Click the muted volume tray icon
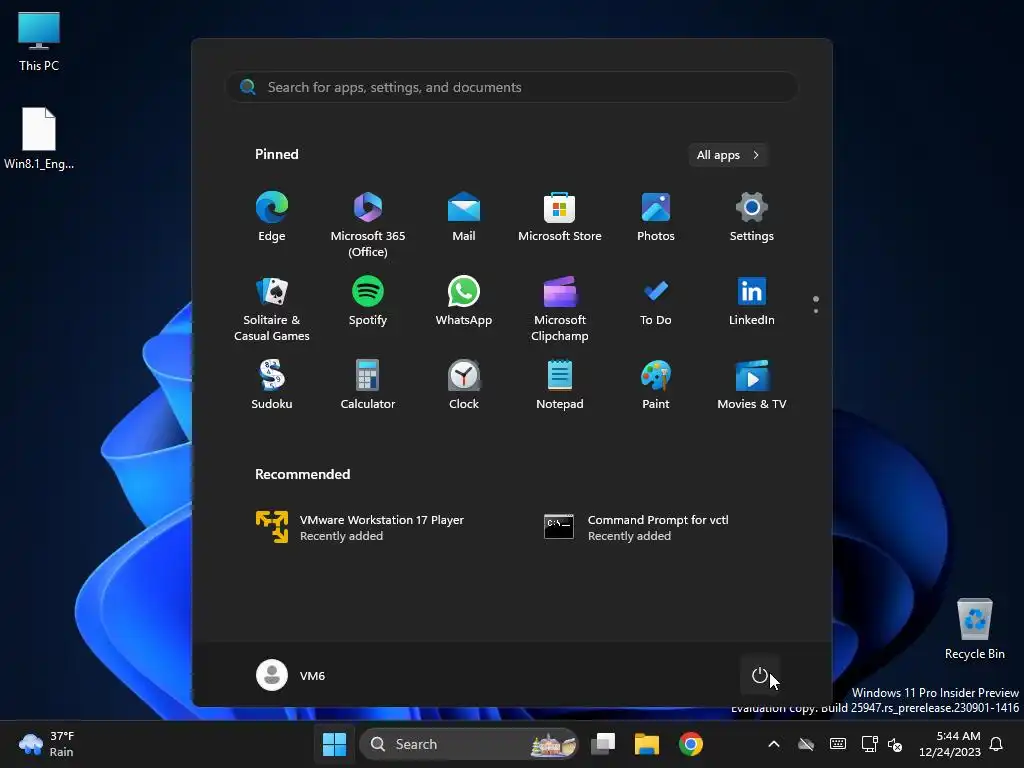 895,744
